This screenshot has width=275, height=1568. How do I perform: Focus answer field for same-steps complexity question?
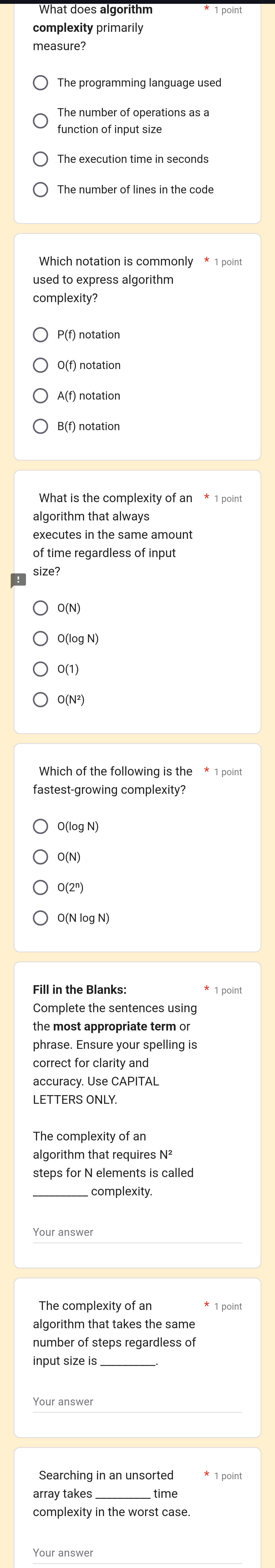pos(137,1402)
